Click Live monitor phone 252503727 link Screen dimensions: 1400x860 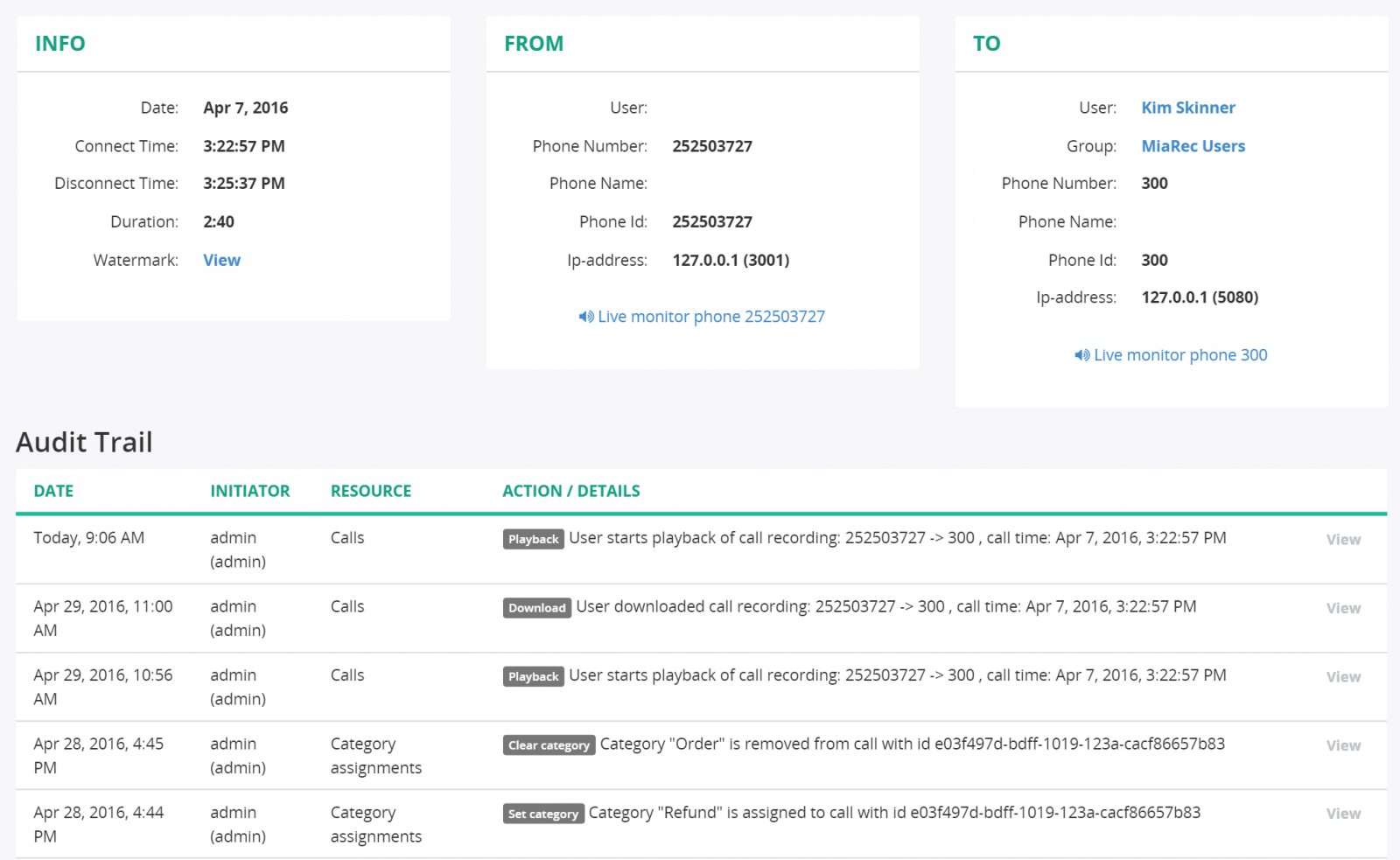pos(710,317)
